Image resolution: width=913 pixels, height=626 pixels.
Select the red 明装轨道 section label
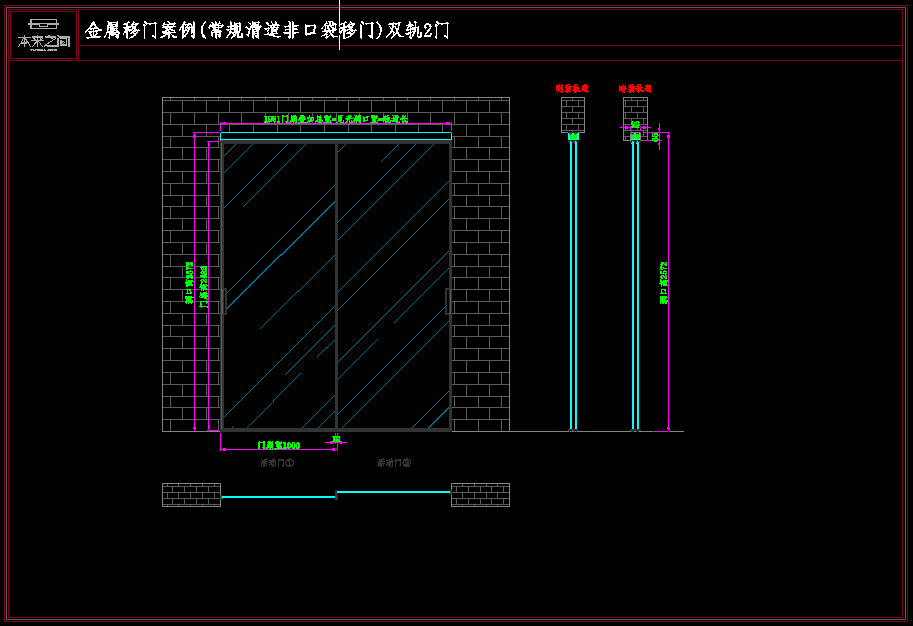[x=573, y=89]
